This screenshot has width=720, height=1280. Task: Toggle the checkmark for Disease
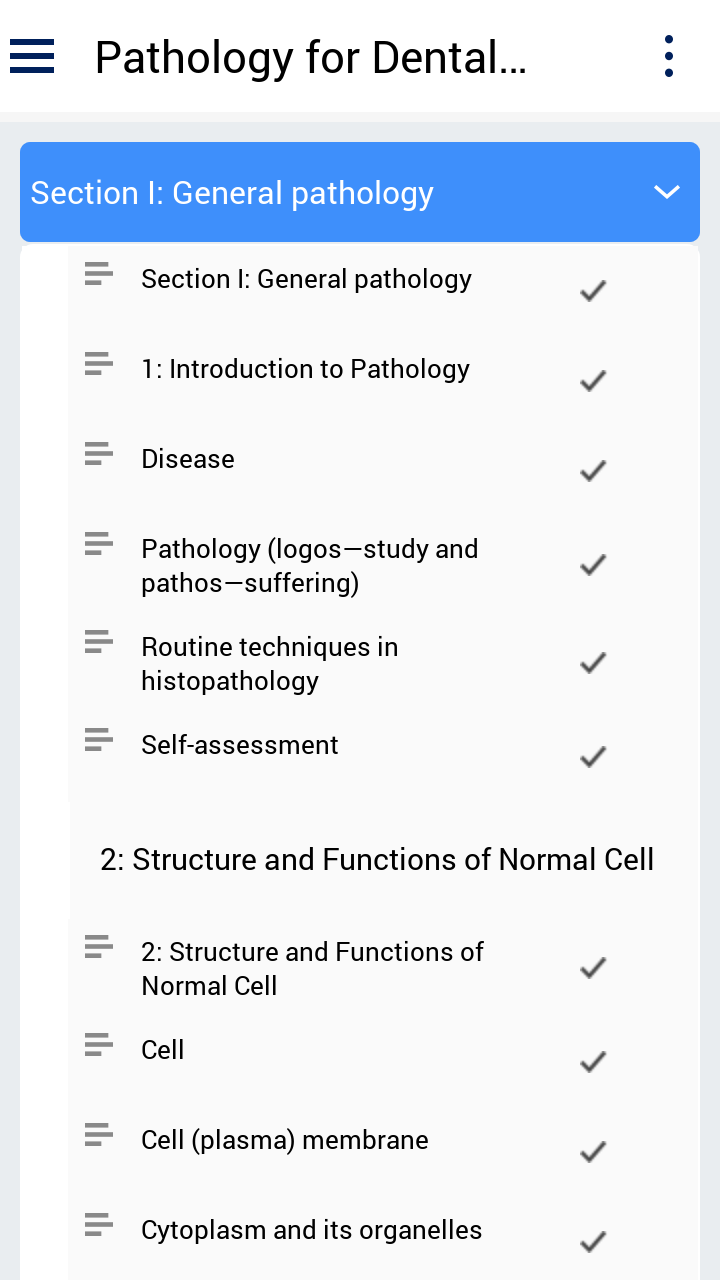click(593, 471)
